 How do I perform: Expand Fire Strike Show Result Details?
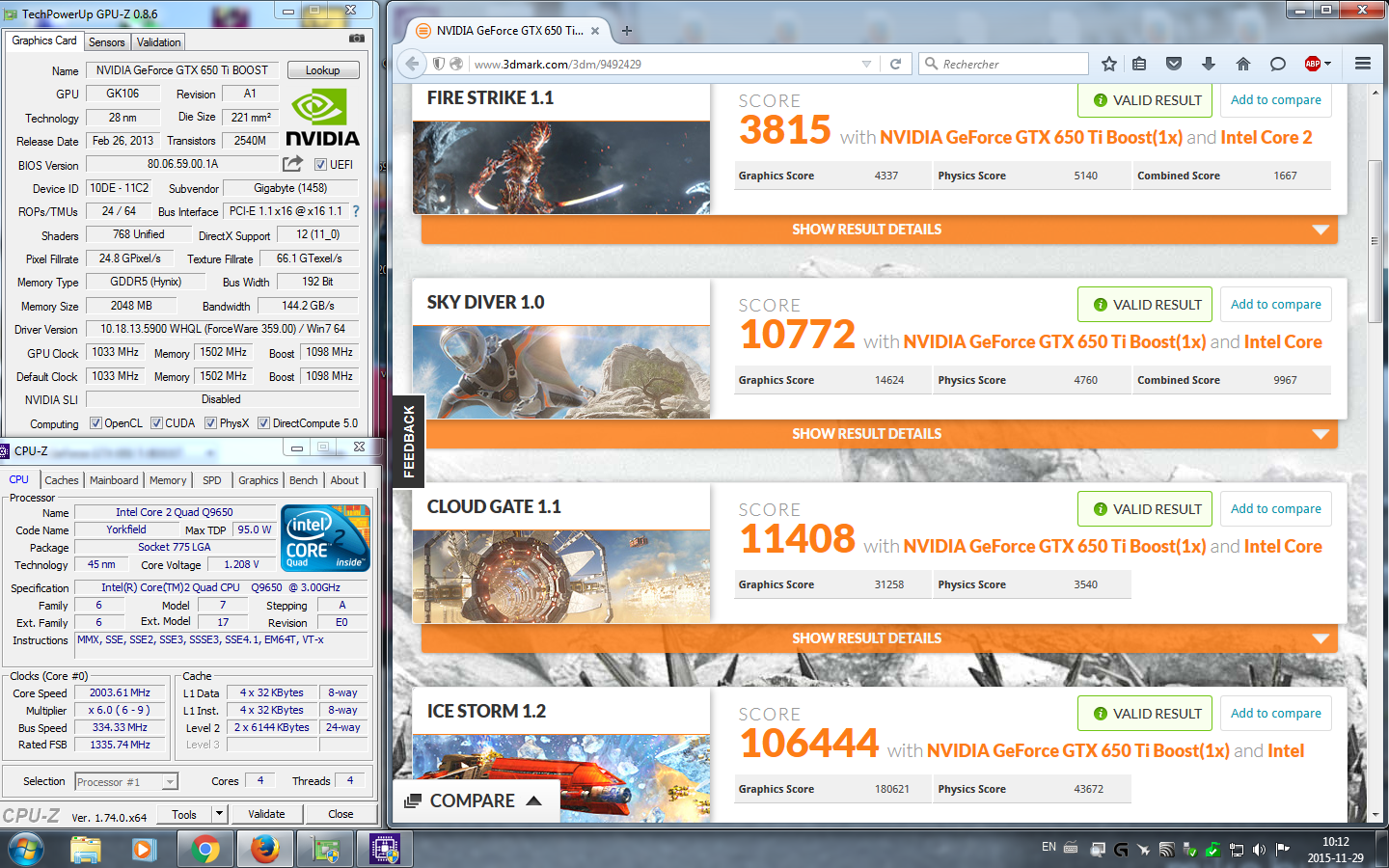point(879,230)
